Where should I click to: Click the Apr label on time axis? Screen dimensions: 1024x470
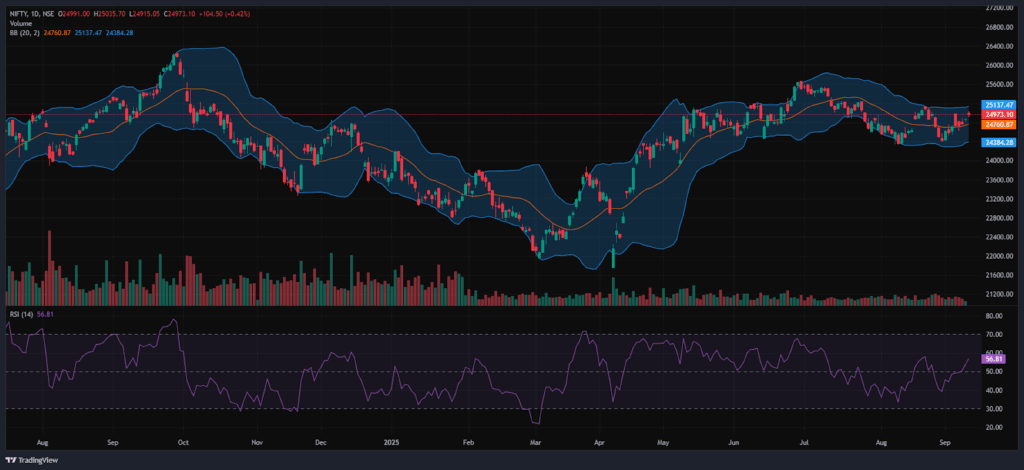597,440
